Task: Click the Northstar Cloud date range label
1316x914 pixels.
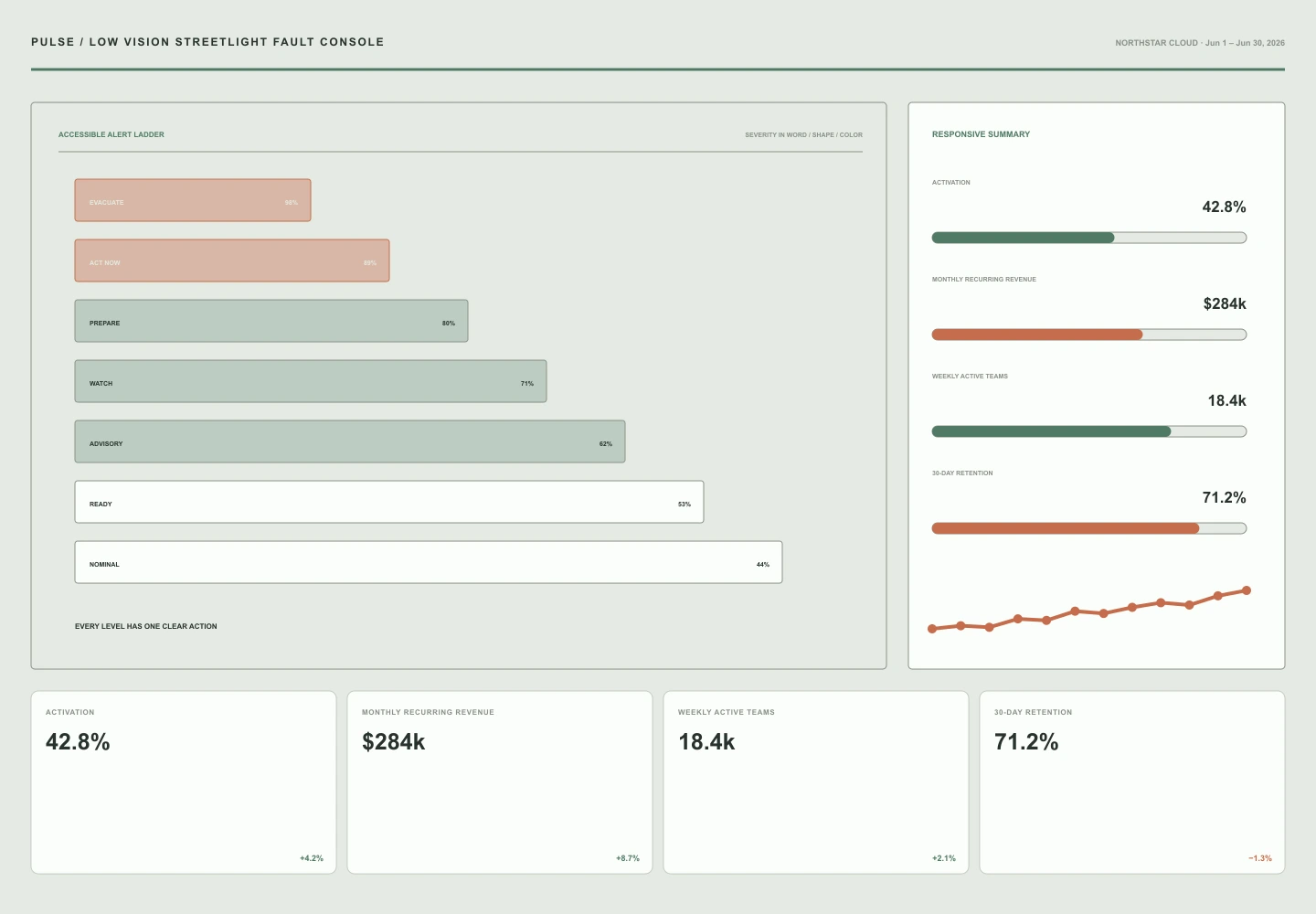Action: (x=1200, y=43)
